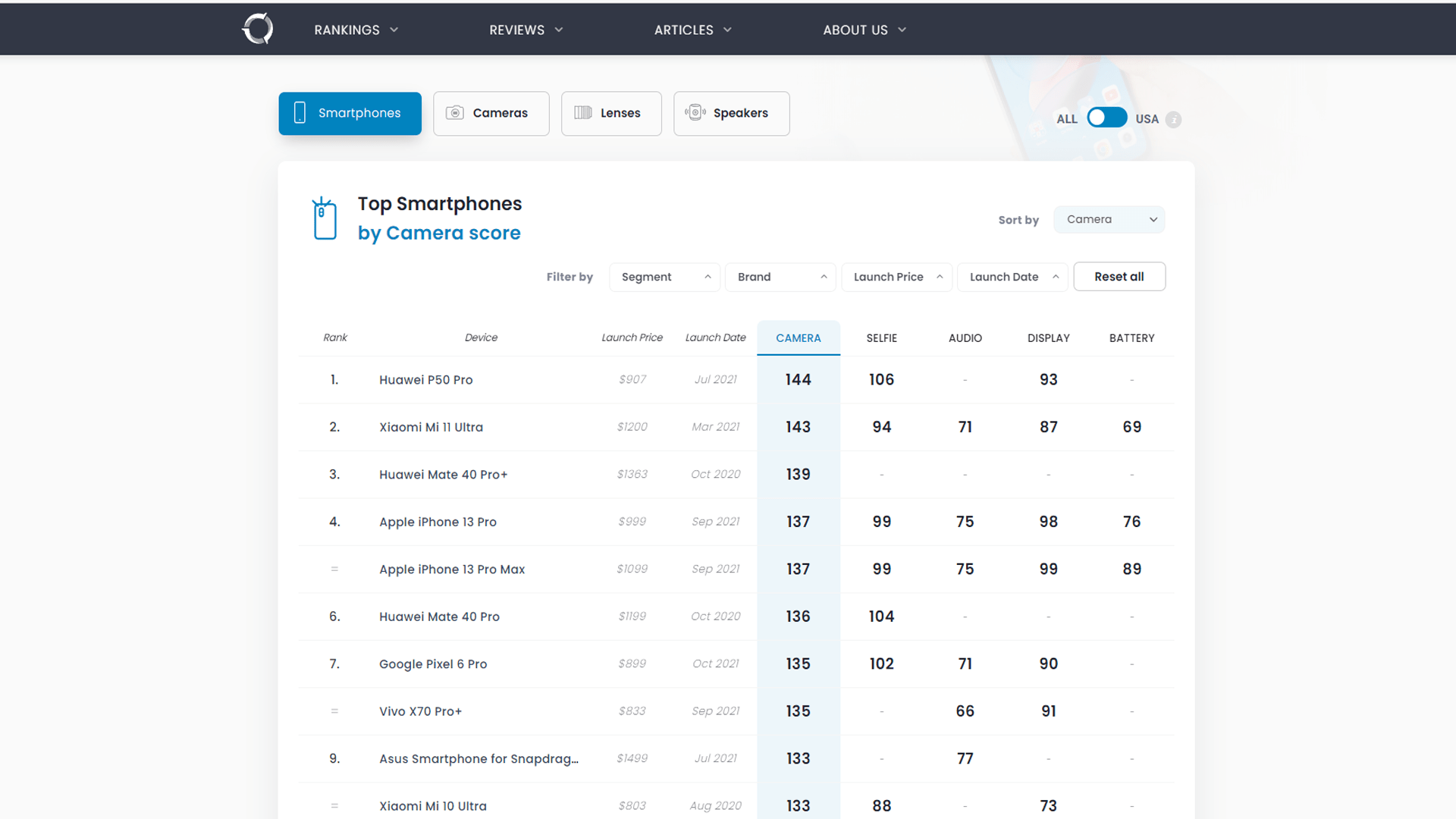Click iPhone 13 Pro Max battery score 89
This screenshot has height=819, width=1456.
pyautogui.click(x=1131, y=570)
